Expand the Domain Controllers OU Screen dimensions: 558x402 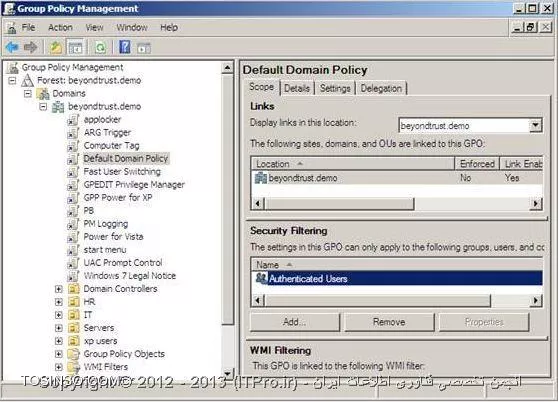point(59,289)
